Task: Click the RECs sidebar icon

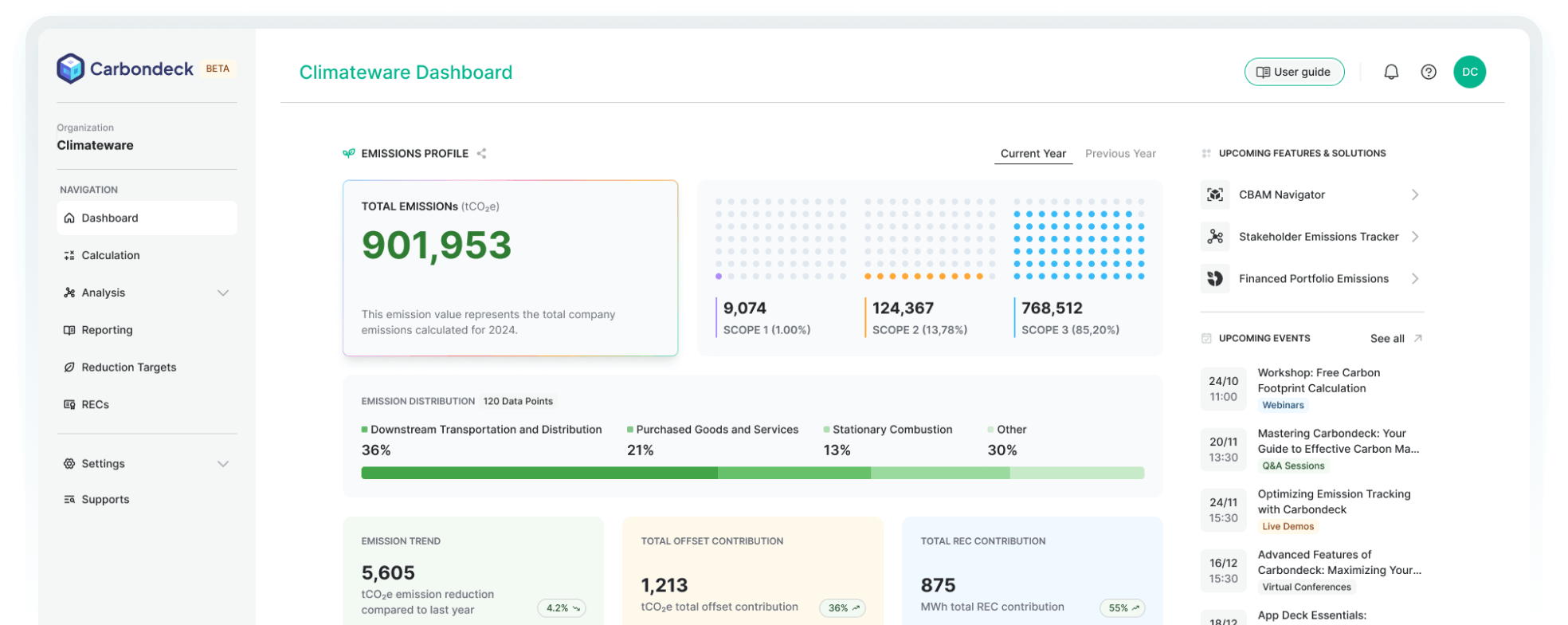Action: pyautogui.click(x=69, y=404)
